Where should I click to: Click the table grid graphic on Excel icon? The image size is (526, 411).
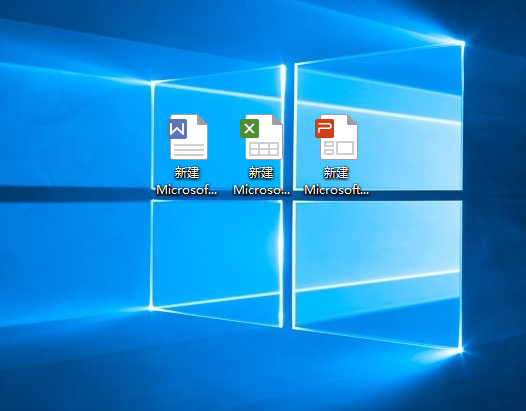click(x=264, y=149)
